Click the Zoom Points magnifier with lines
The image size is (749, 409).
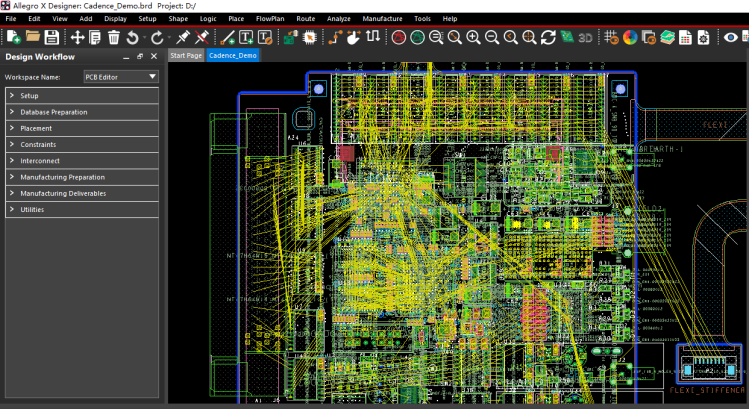(436, 37)
